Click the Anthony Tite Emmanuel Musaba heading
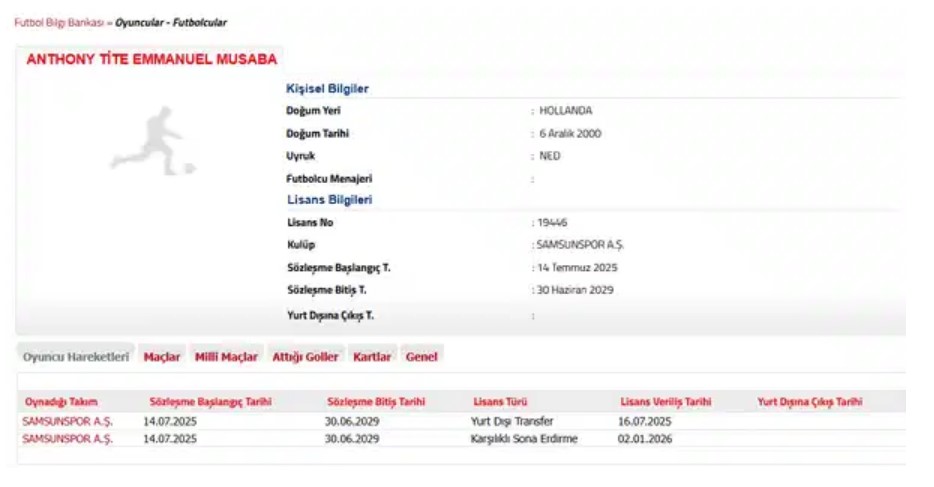The height and width of the screenshot is (487, 934). coord(151,60)
